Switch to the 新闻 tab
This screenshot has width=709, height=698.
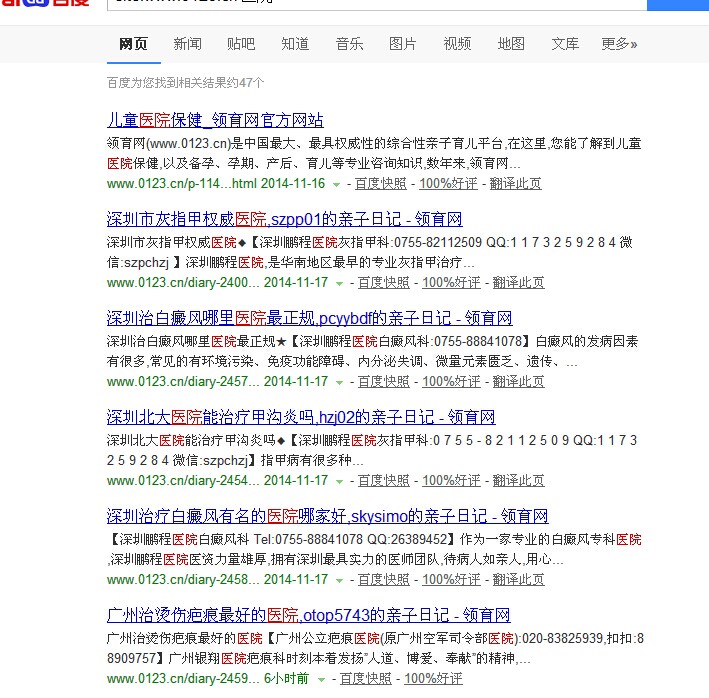(x=187, y=44)
